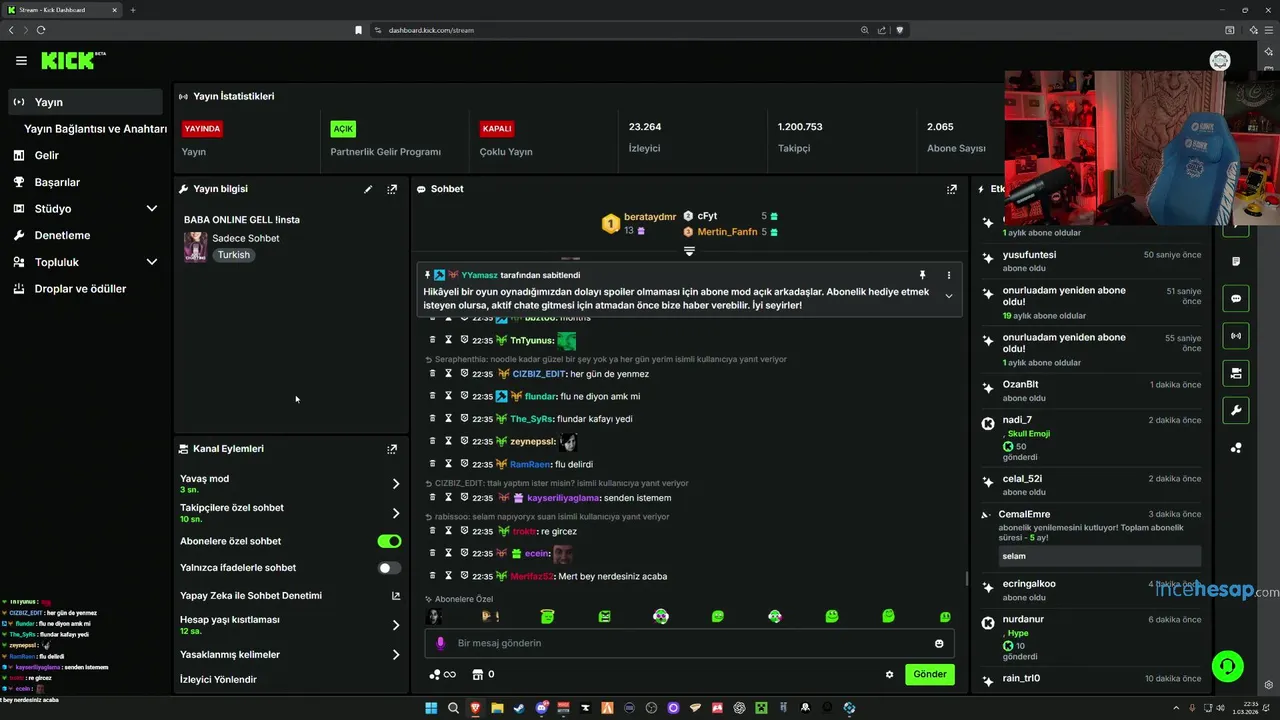The image size is (1280, 720).
Task: Click the Sadece Sohbet category
Action: (246, 238)
